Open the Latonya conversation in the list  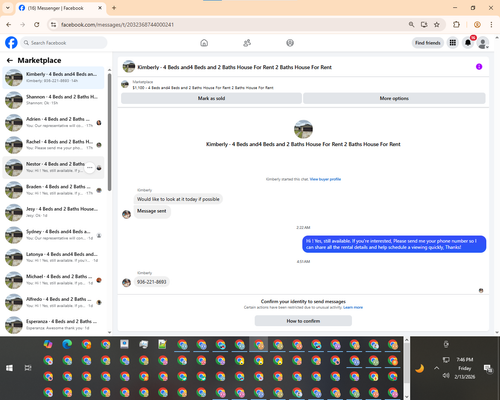pos(53,257)
